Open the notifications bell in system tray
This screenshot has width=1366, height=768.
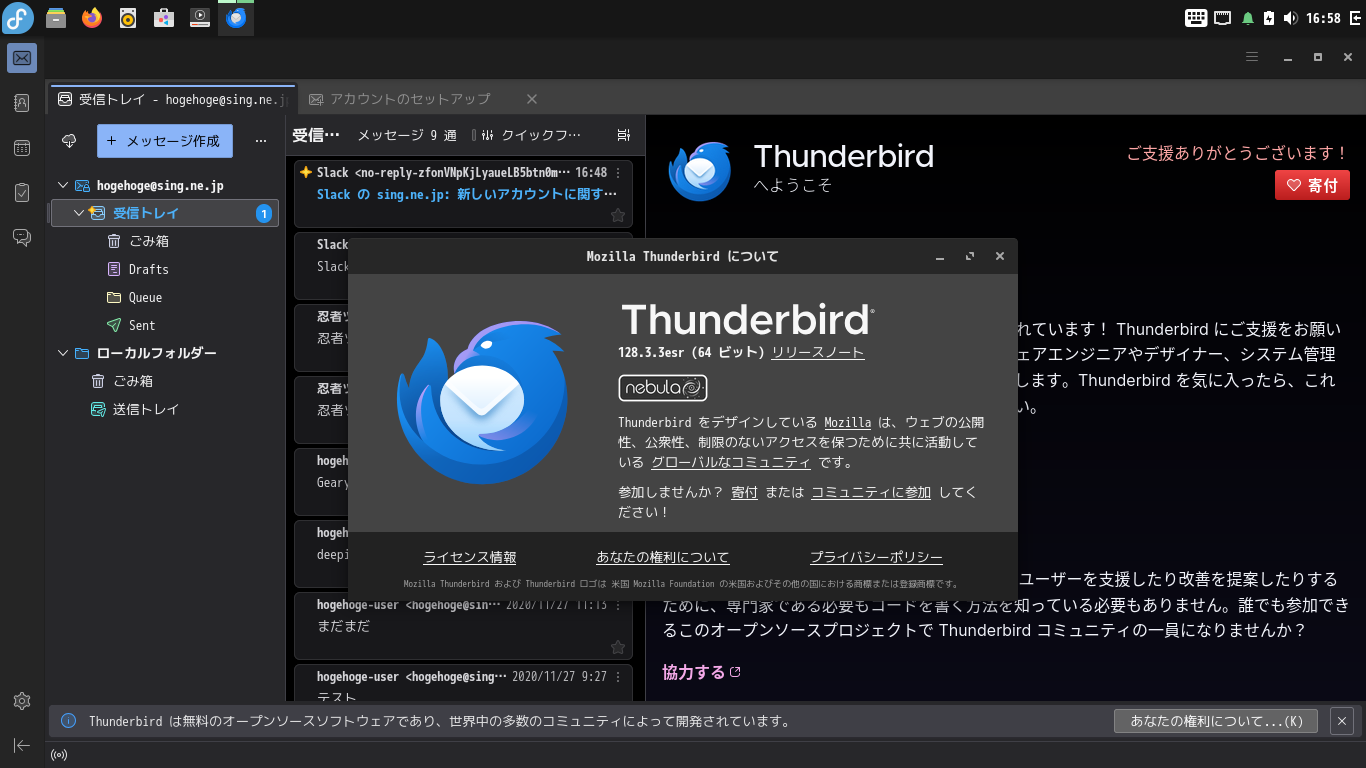pyautogui.click(x=1248, y=18)
